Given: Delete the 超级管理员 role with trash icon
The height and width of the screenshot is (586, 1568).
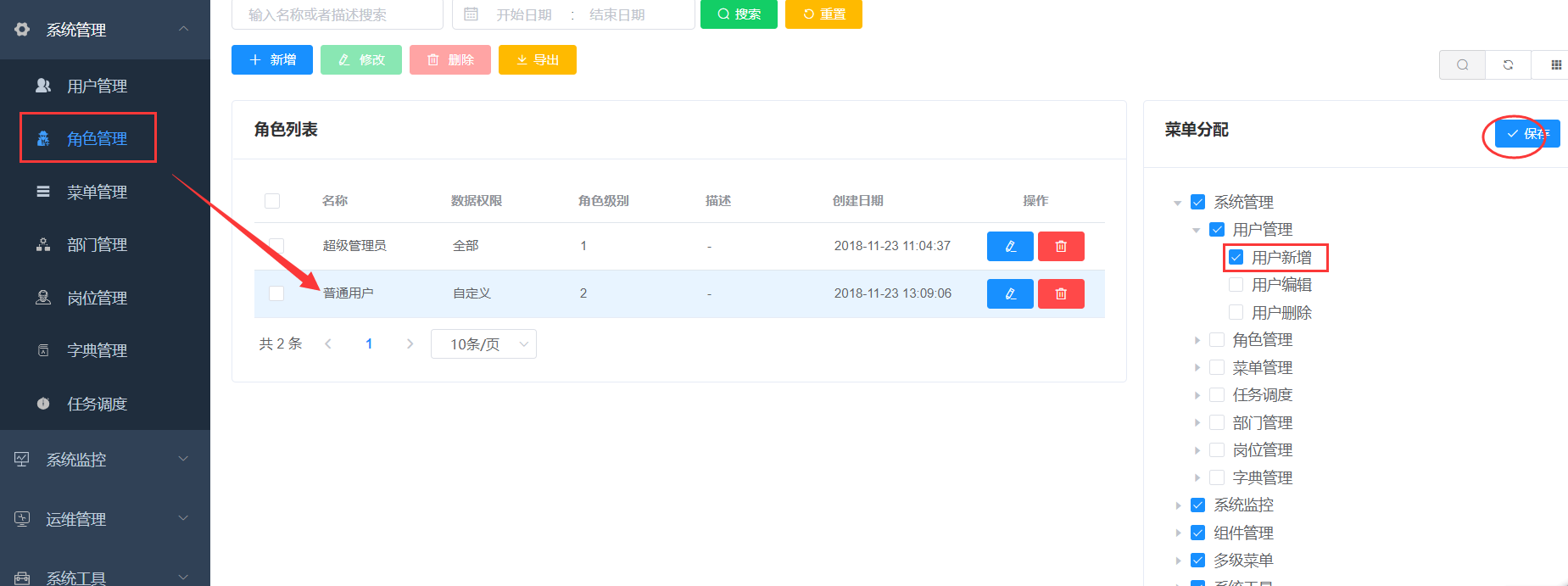Looking at the screenshot, I should click(x=1061, y=246).
